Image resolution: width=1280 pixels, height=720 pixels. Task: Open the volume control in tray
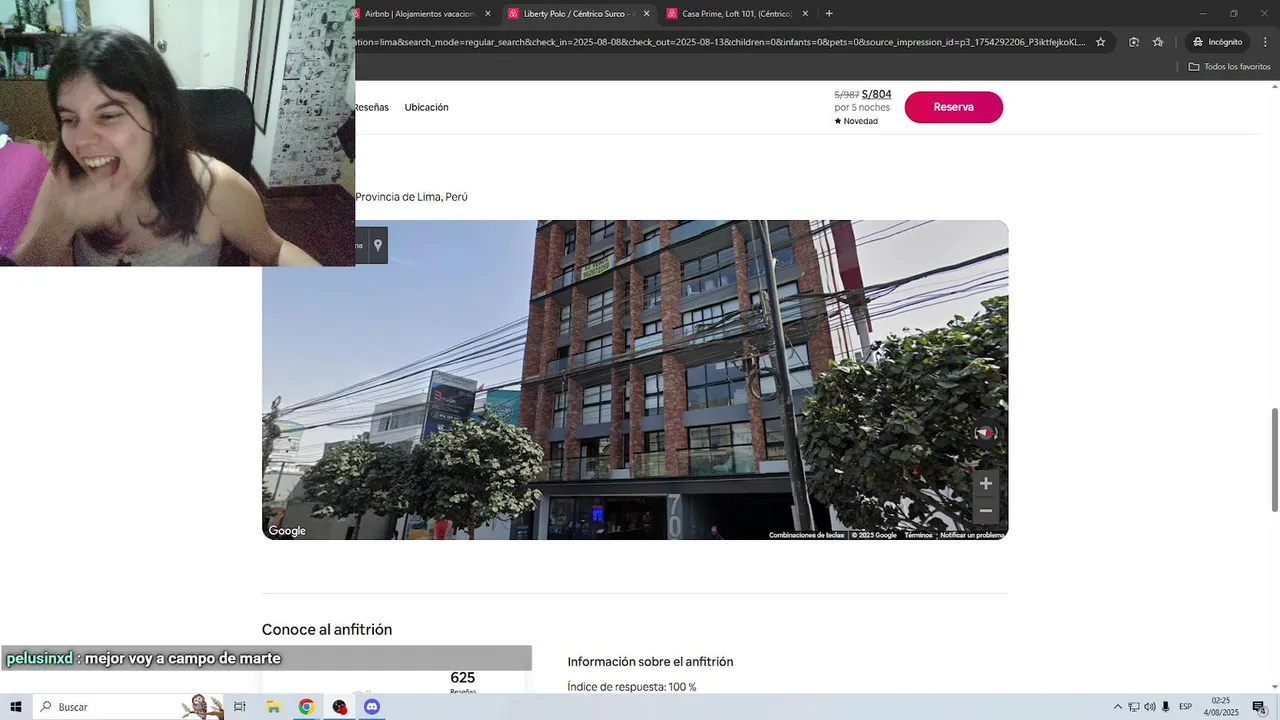click(x=1150, y=707)
